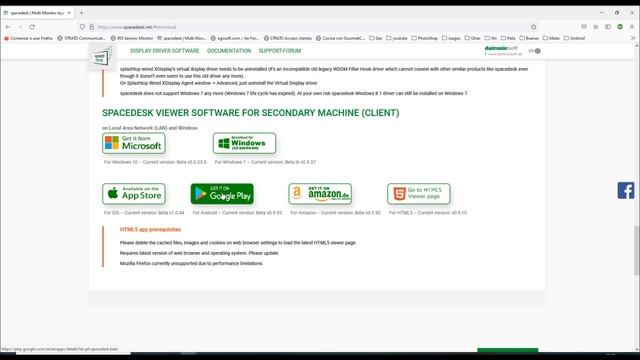Expand the Android bookmark folder
The width and height of the screenshot is (640, 360).
click(x=574, y=38)
